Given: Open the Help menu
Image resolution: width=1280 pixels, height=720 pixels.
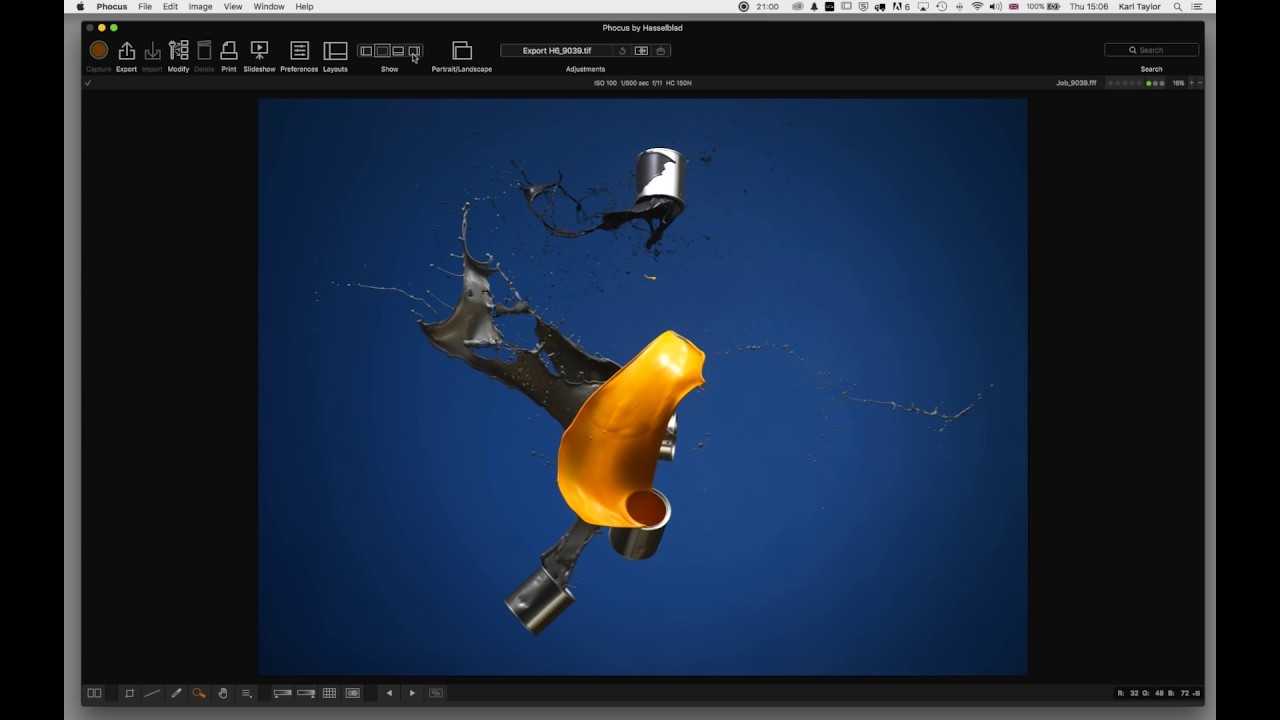Looking at the screenshot, I should [304, 7].
